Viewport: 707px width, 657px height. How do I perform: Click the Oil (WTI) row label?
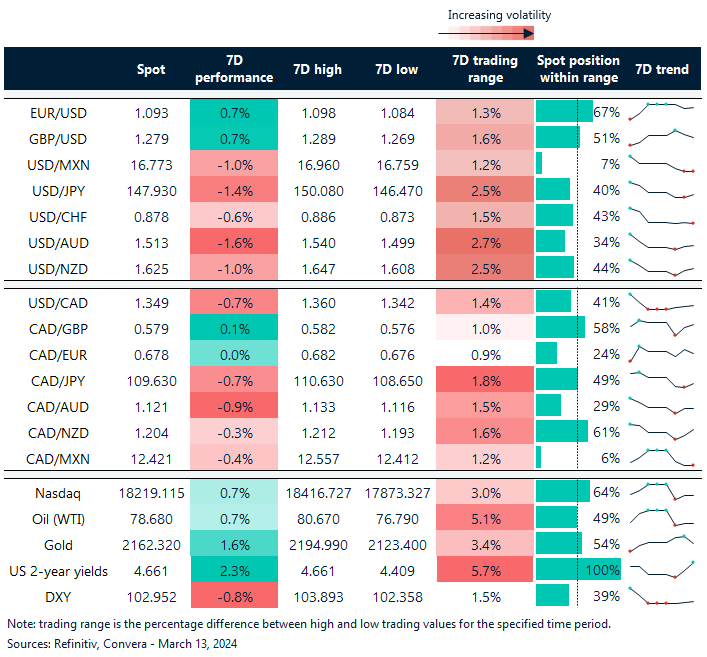(59, 518)
